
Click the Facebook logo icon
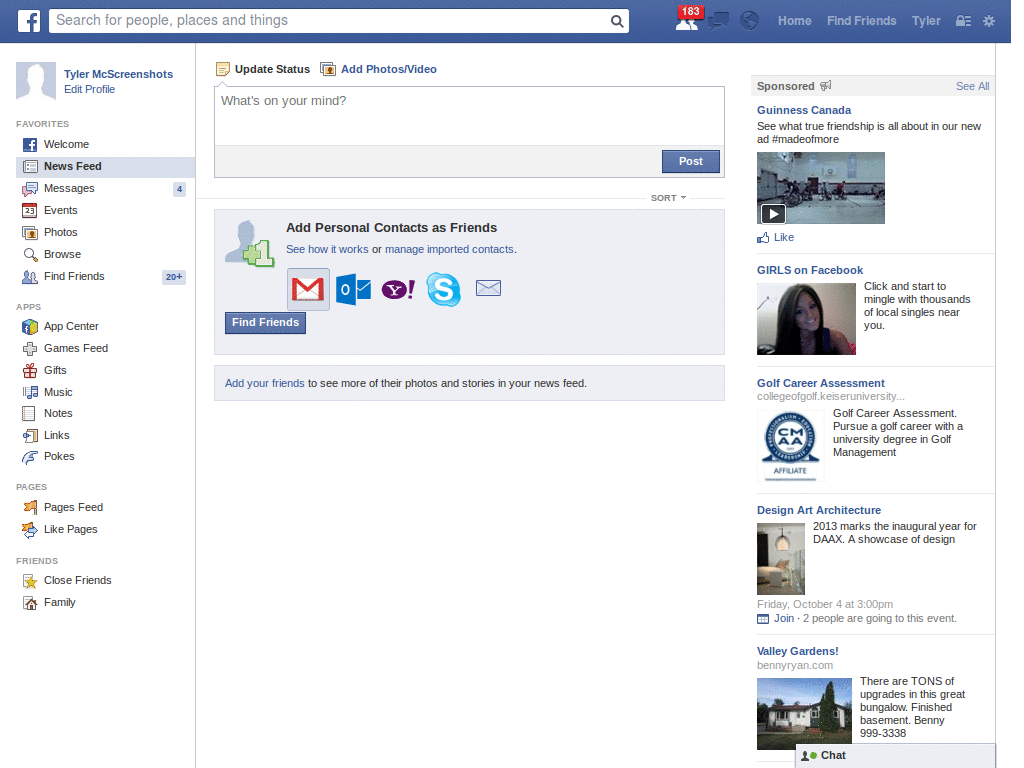click(x=29, y=21)
